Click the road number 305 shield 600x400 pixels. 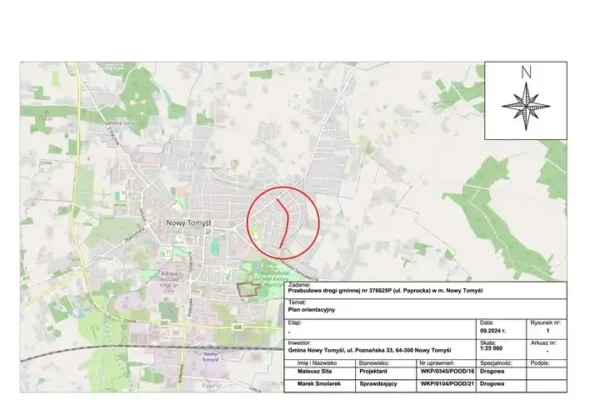164,323
